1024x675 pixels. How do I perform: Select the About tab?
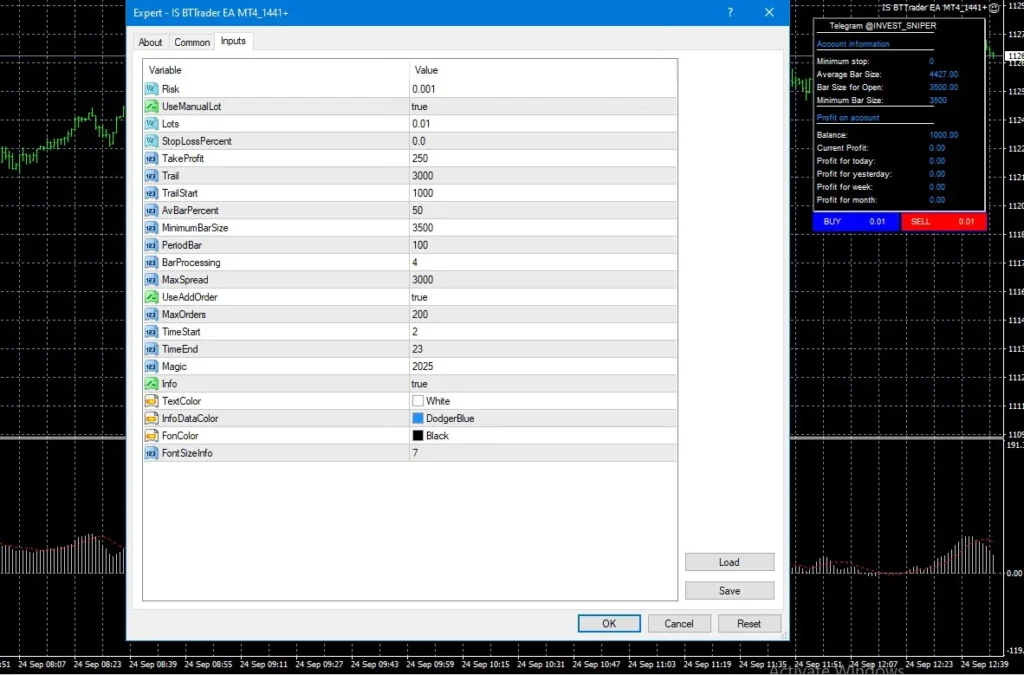tap(150, 41)
